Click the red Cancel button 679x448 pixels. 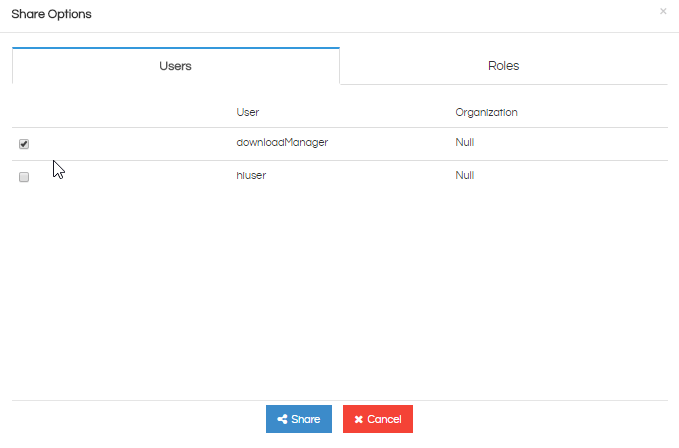[378, 419]
